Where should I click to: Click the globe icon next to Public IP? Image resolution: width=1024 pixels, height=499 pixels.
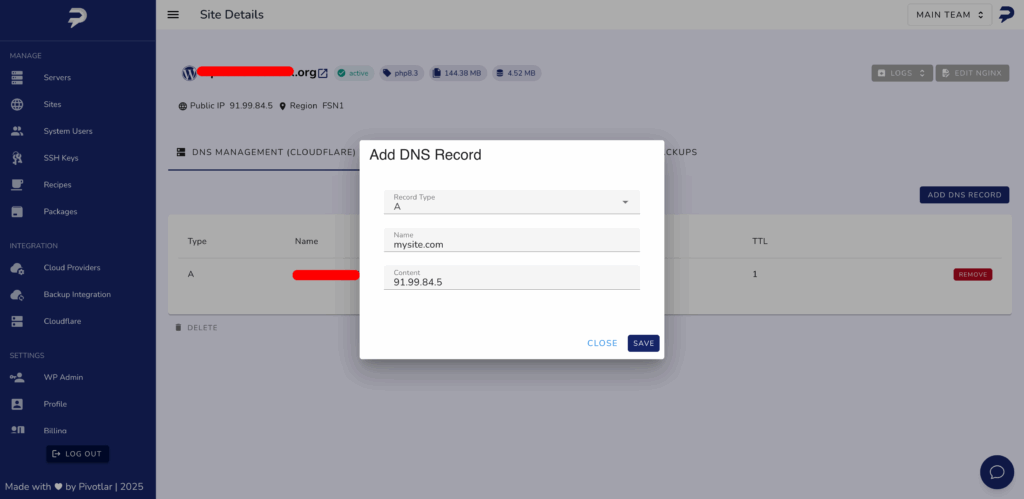tap(182, 106)
